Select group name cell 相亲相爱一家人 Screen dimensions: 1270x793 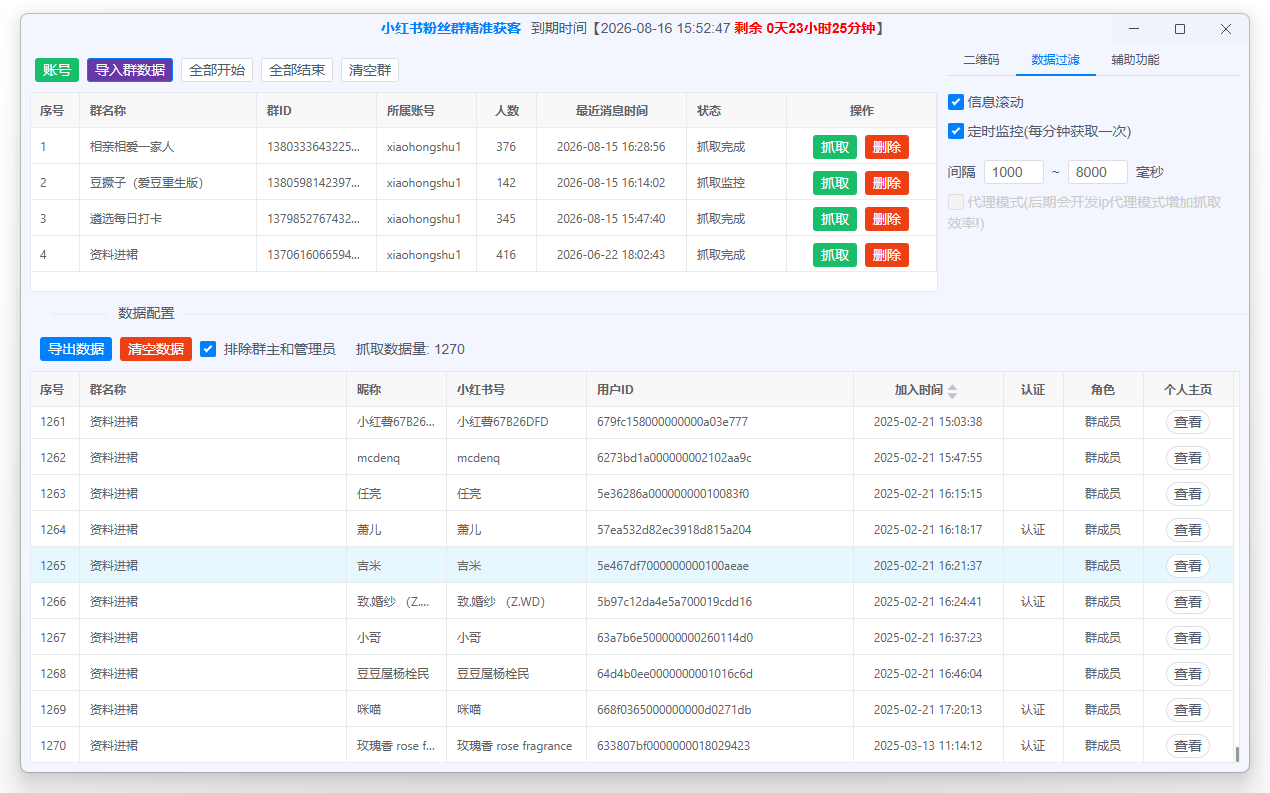click(x=168, y=147)
